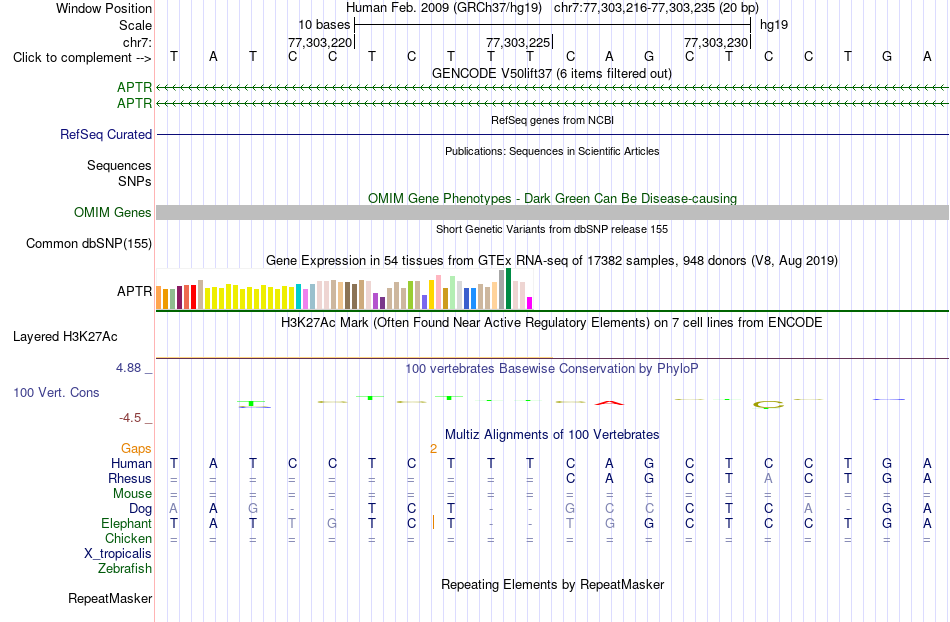950x622 pixels.
Task: Click the GENCODE V50lift37 track title
Action: [x=552, y=73]
